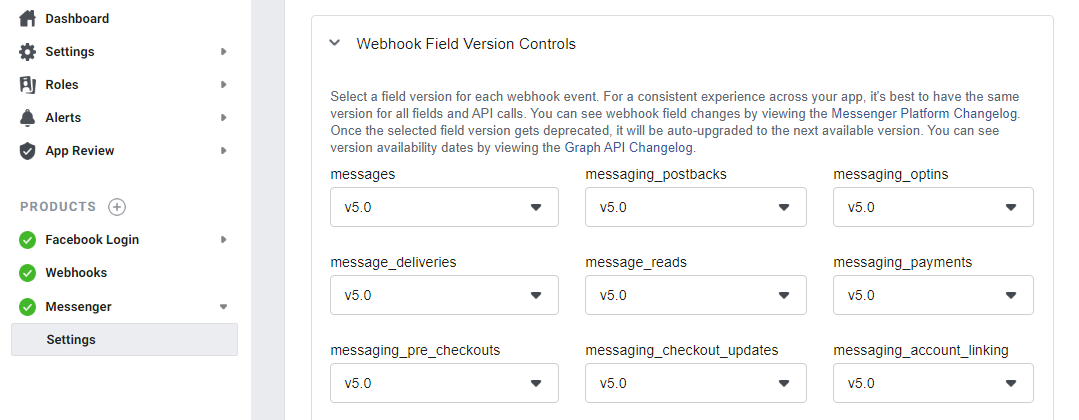The width and height of the screenshot is (1079, 420).
Task: Open the Messenger Platform Changelog link
Action: click(924, 114)
